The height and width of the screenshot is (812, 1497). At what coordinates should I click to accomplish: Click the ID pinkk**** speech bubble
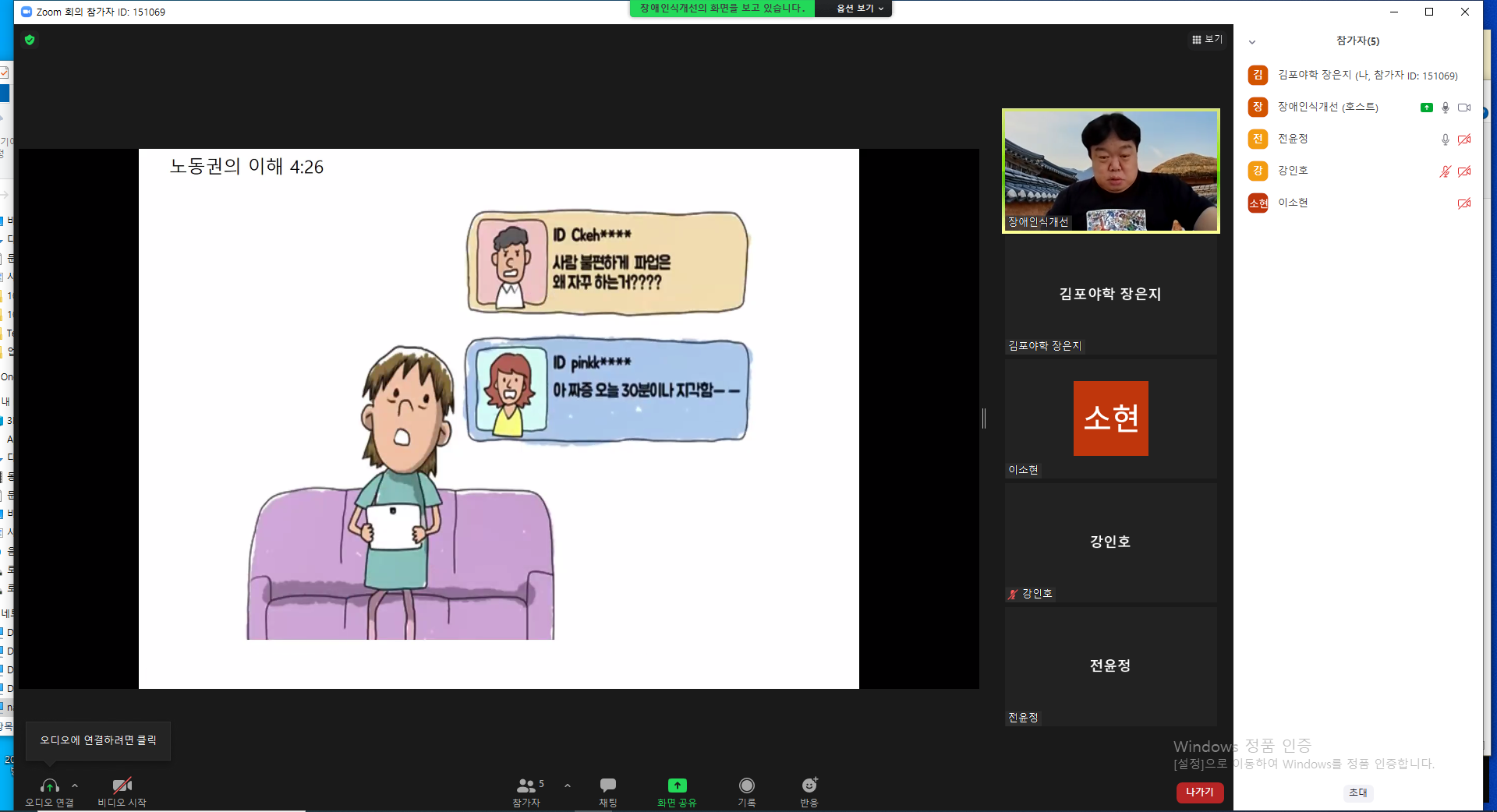point(608,390)
